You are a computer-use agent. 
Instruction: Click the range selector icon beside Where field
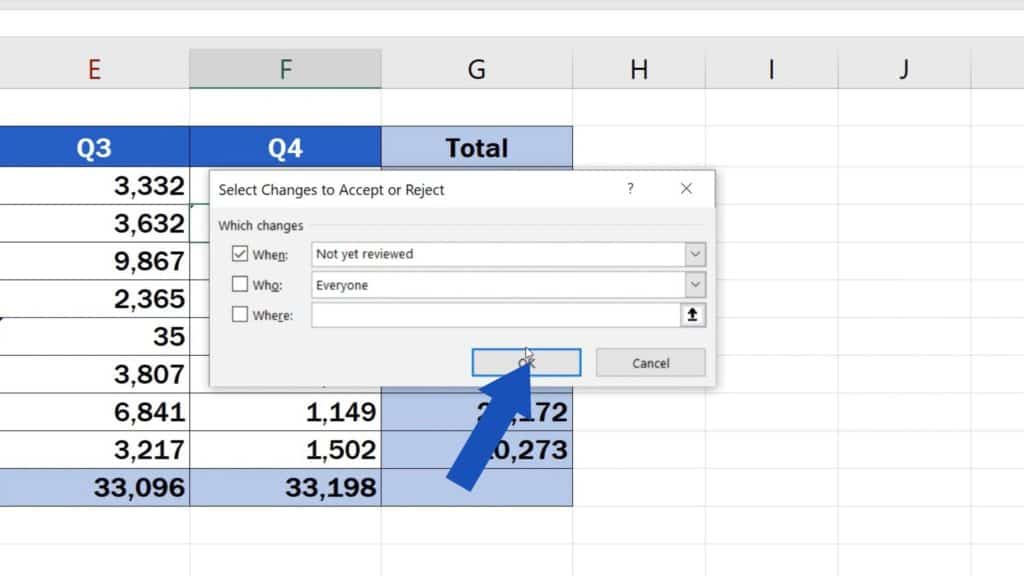[x=694, y=315]
